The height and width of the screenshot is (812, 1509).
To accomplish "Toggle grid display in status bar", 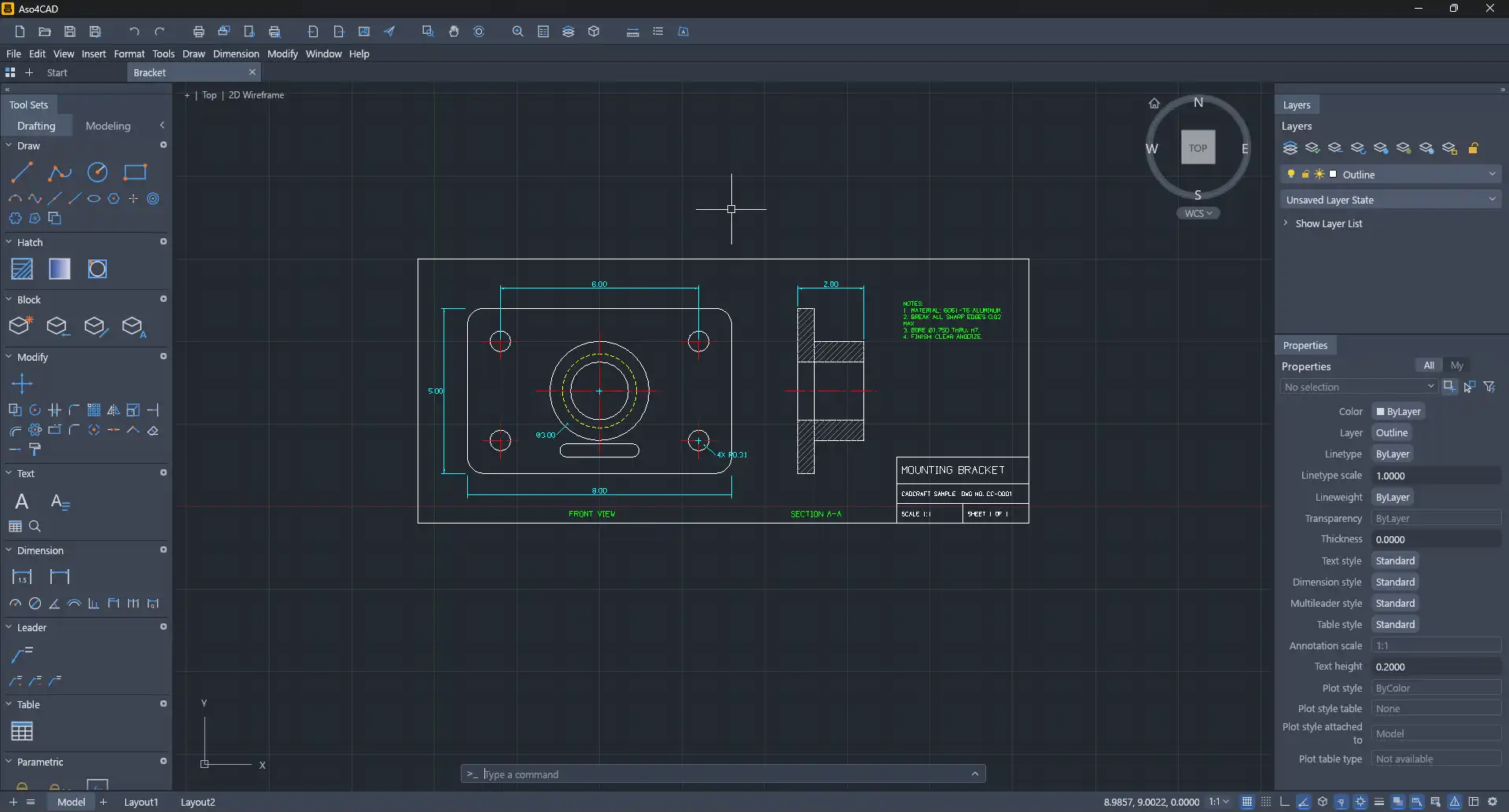I will pos(1247,802).
